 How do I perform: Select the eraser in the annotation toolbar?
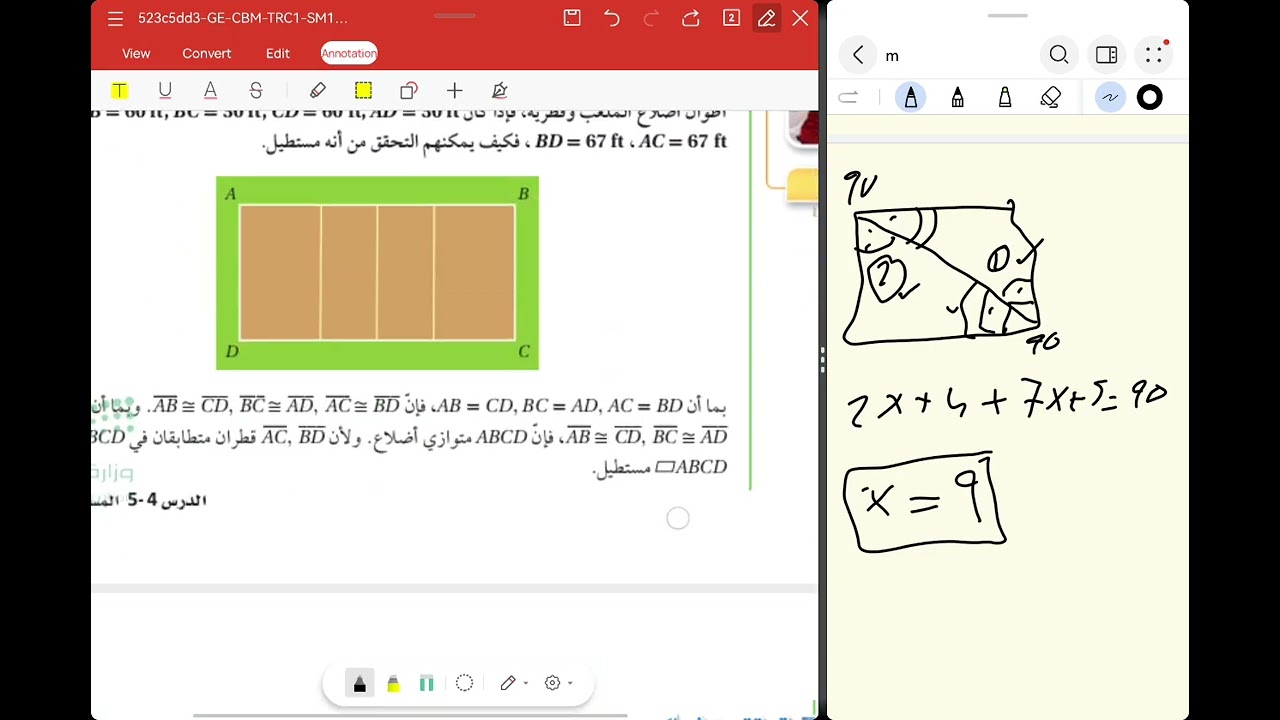click(x=318, y=91)
